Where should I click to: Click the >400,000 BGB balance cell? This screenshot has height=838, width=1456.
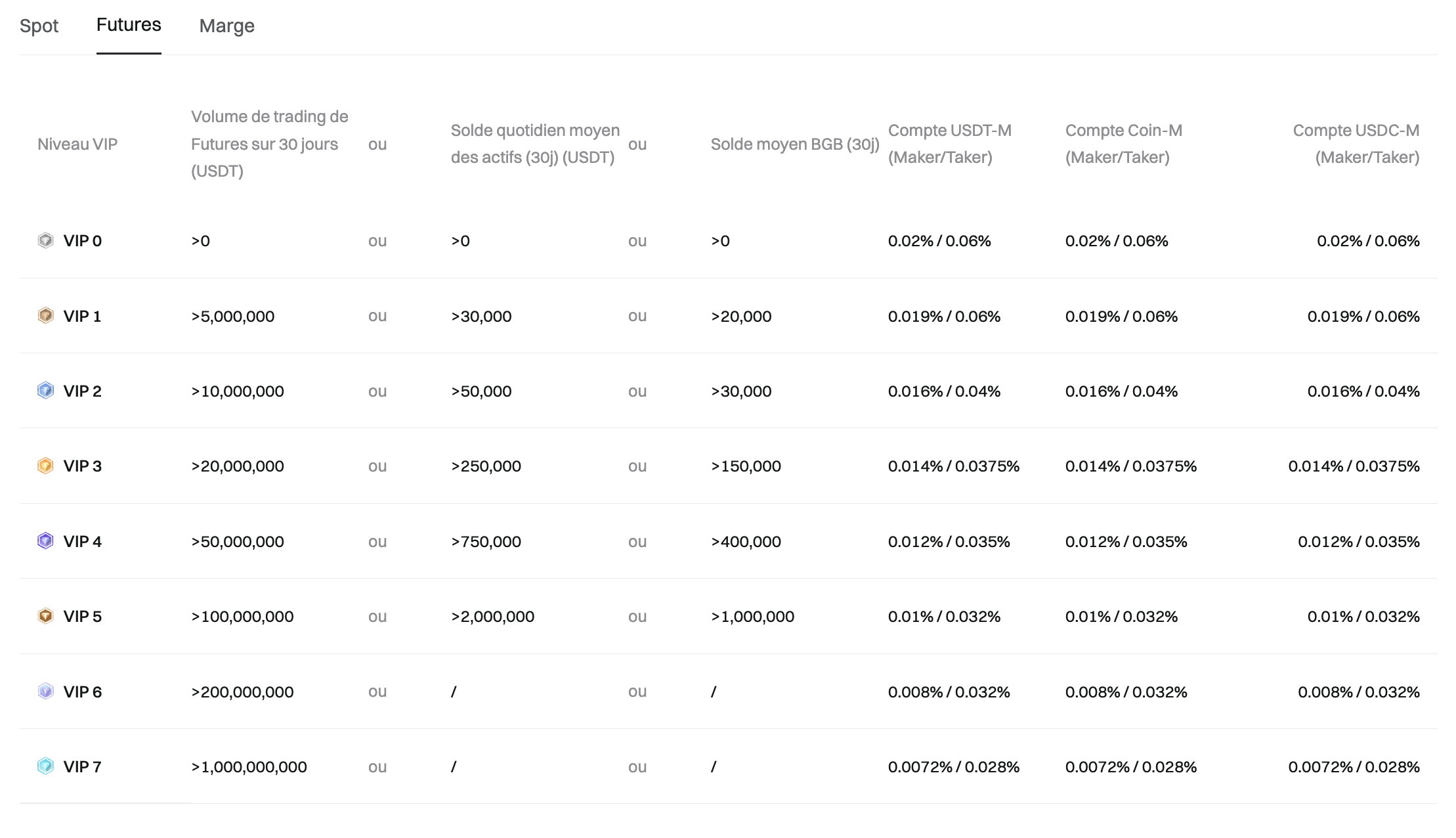click(746, 542)
